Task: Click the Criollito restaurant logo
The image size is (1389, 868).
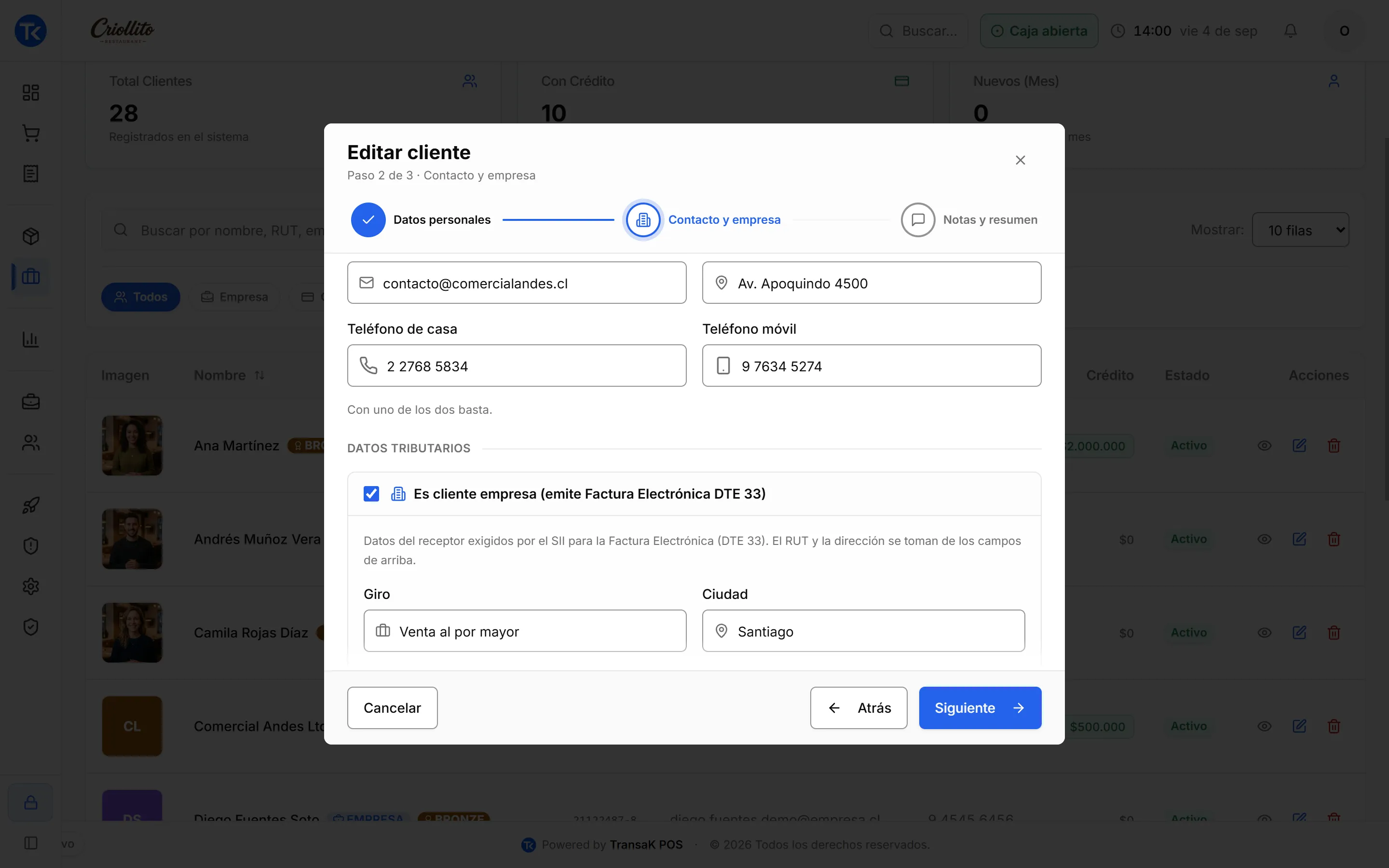Action: click(122, 30)
